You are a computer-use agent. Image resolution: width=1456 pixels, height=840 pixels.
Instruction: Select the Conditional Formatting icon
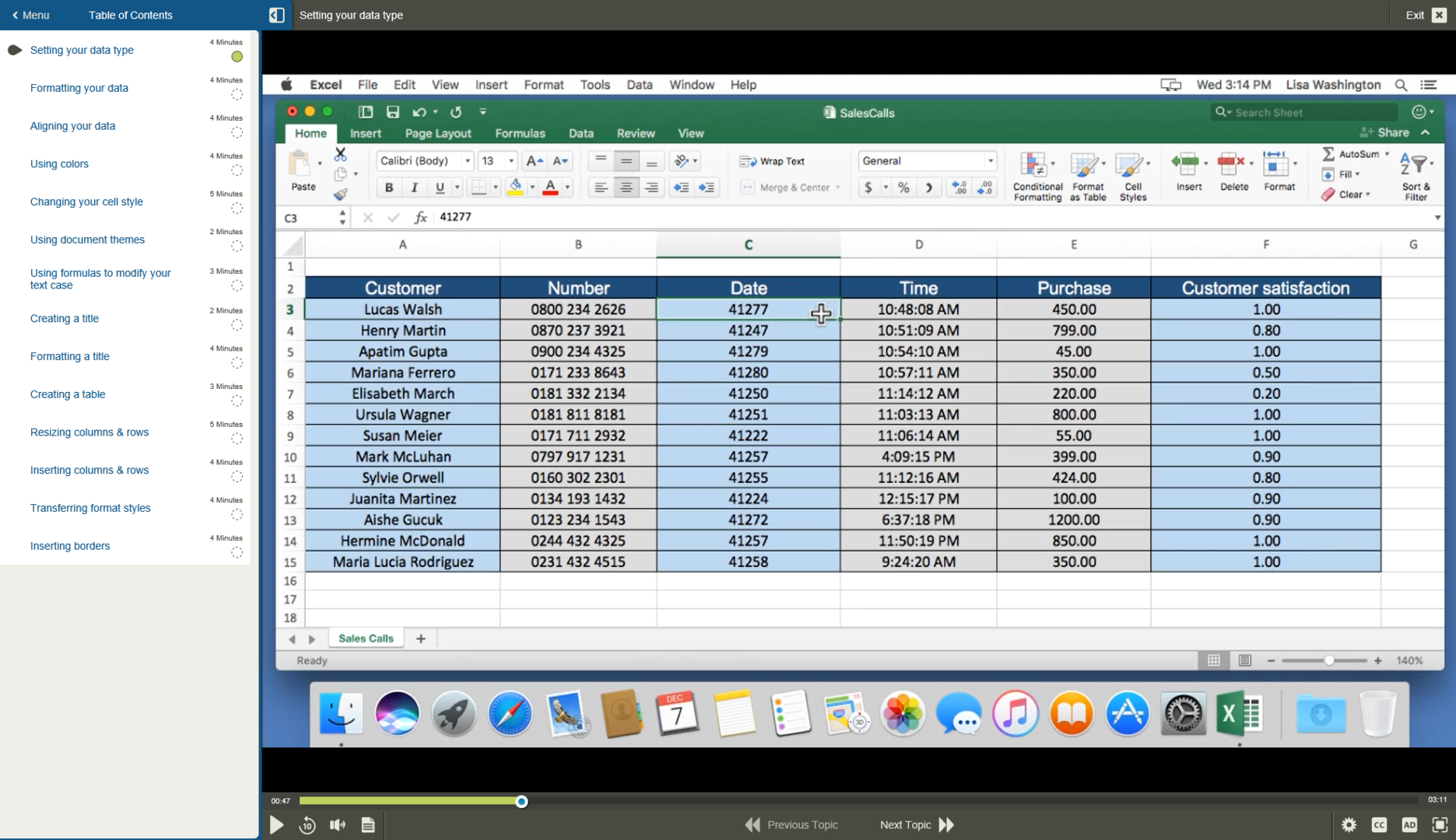coord(1037,174)
